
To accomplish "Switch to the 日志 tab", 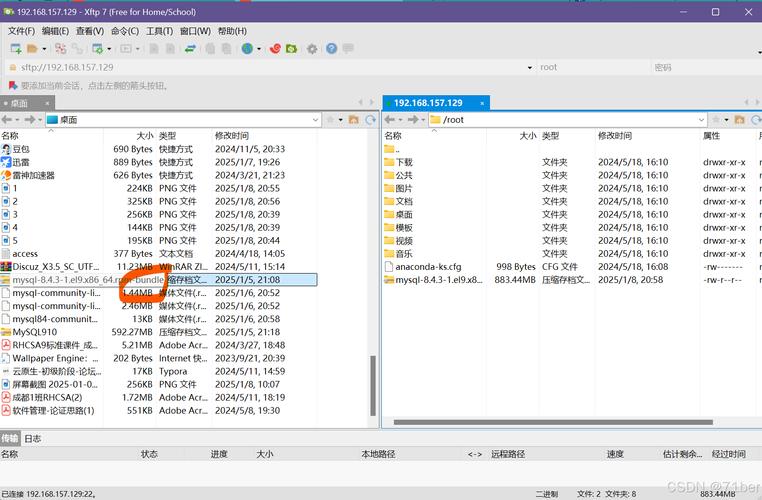I will (33, 438).
